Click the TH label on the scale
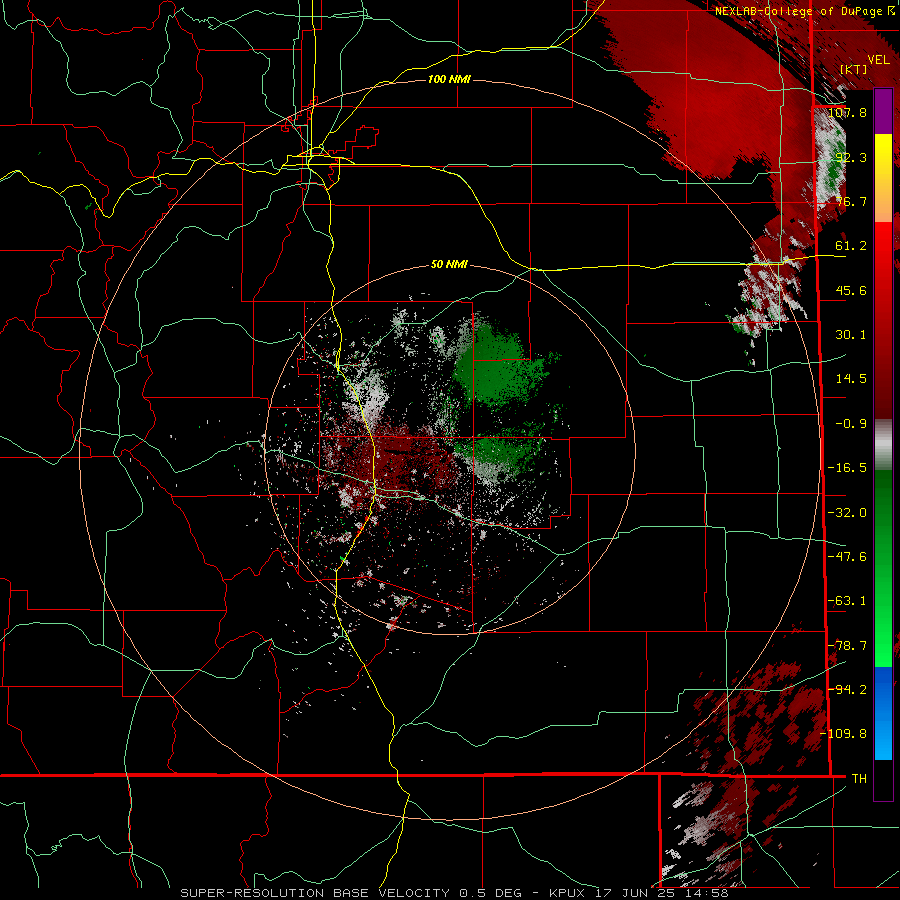 pos(859,779)
